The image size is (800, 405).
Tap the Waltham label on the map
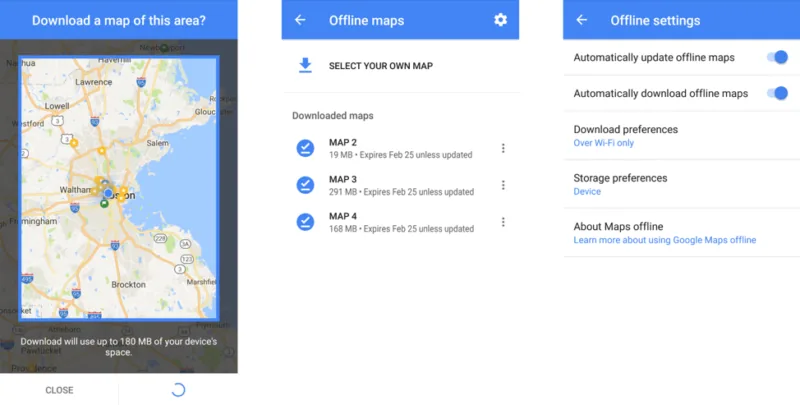pyautogui.click(x=76, y=190)
